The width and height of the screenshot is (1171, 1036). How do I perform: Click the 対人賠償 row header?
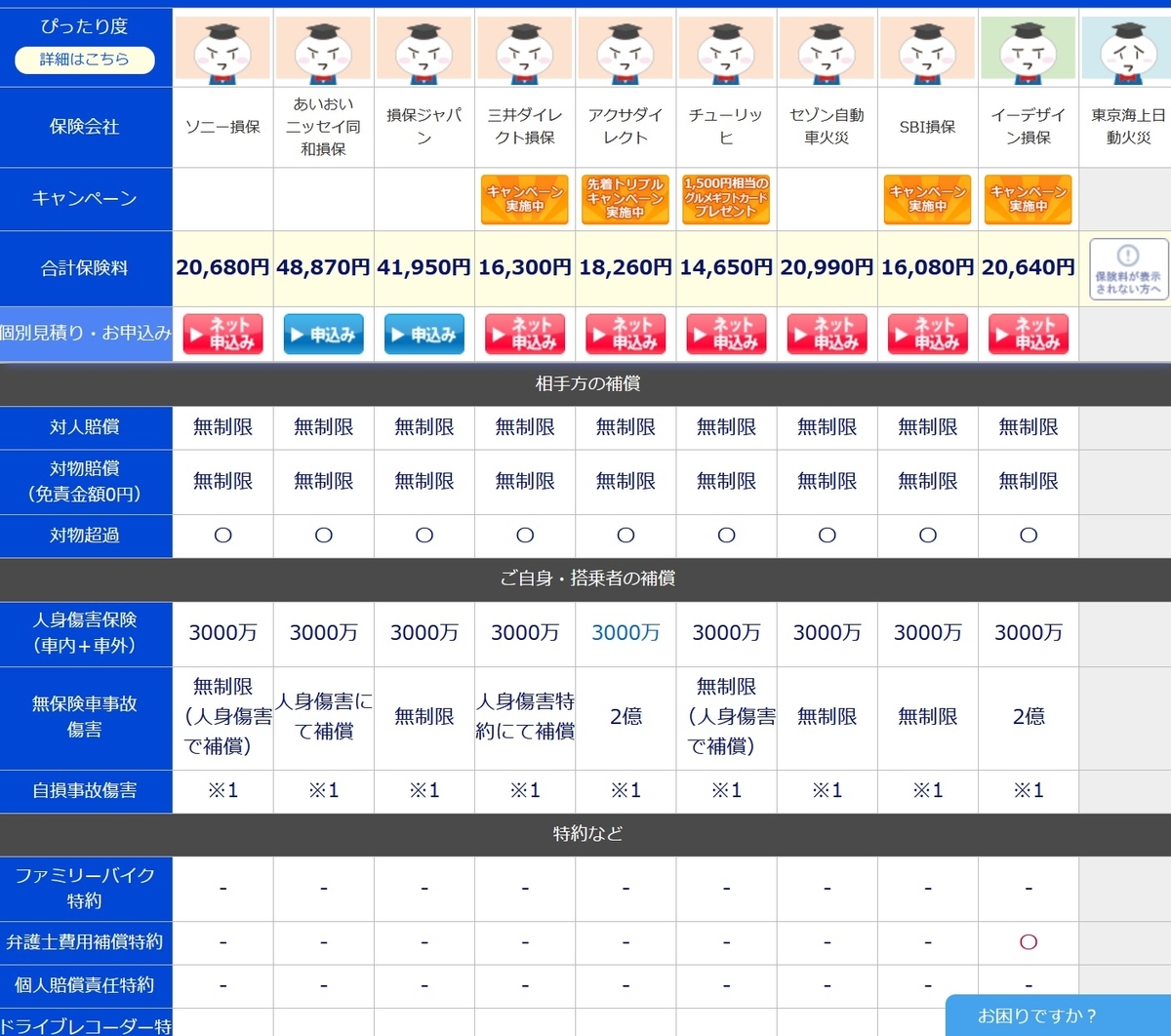point(86,427)
